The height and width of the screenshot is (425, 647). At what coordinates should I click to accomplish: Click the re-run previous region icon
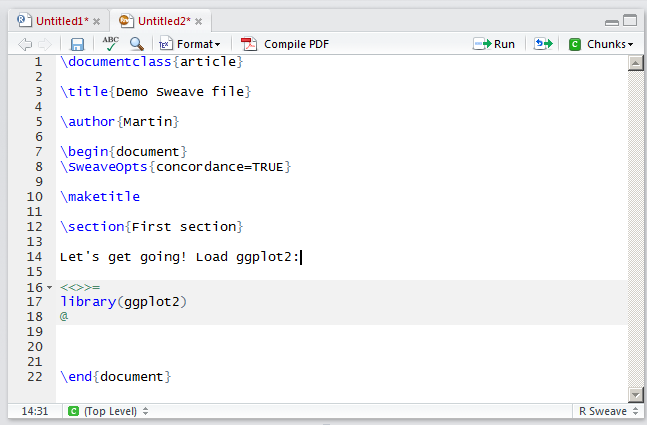[543, 44]
